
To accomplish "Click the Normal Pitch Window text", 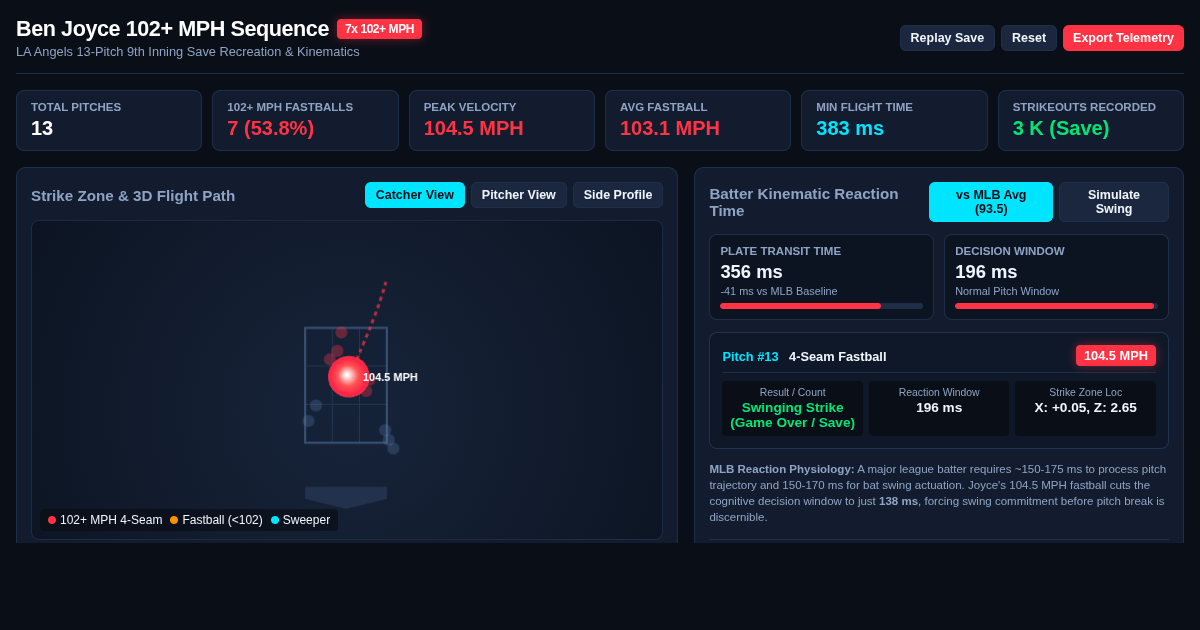I will 1007,291.
